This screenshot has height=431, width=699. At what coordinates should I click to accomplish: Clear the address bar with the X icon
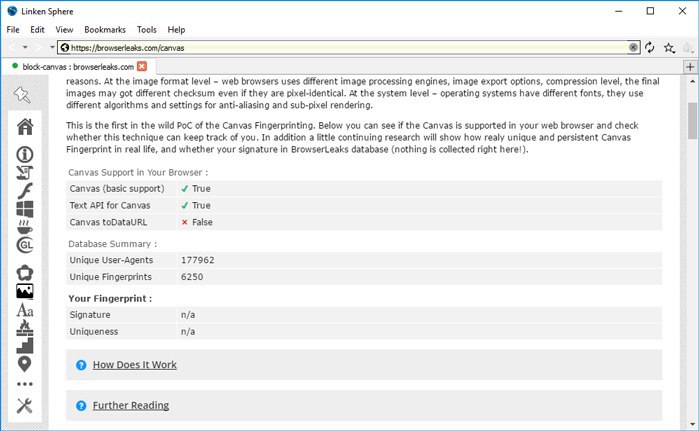tap(633, 47)
